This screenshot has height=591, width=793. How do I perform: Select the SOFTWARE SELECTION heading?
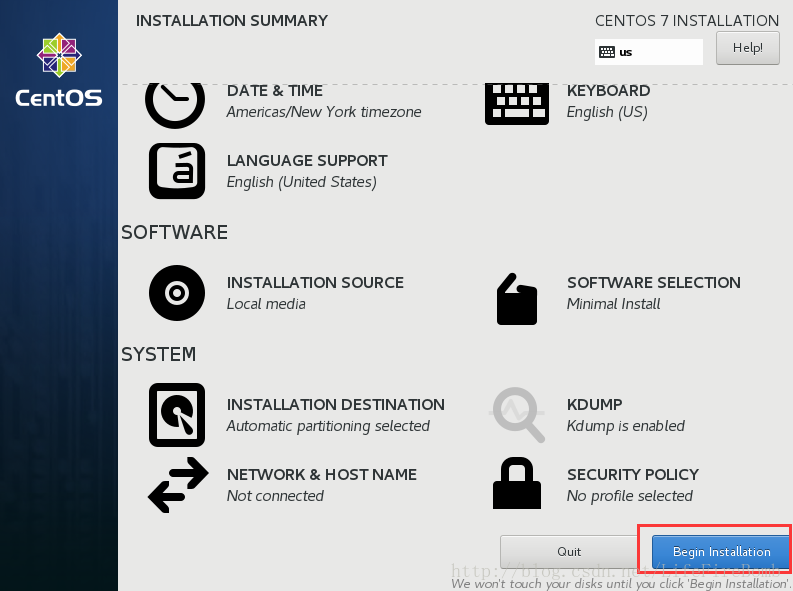point(653,283)
